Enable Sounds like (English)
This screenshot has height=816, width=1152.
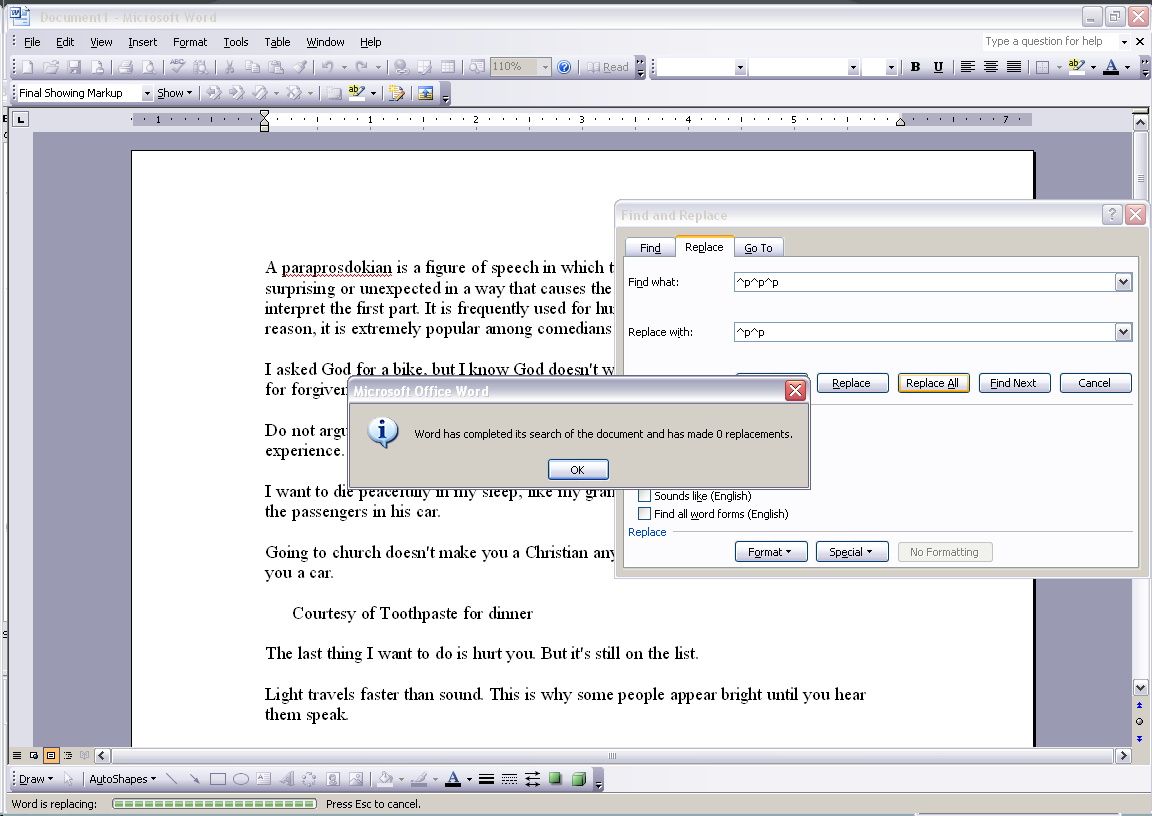click(645, 495)
